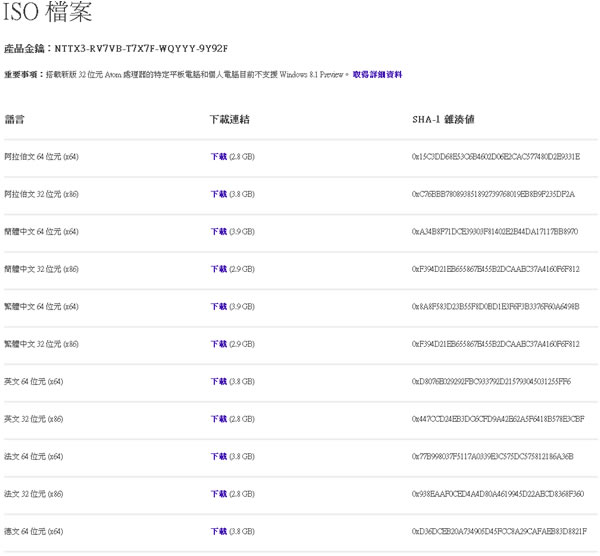The height and width of the screenshot is (556, 600).
Task: Download the German 64-bit (x64) ISO
Action: click(x=218, y=532)
